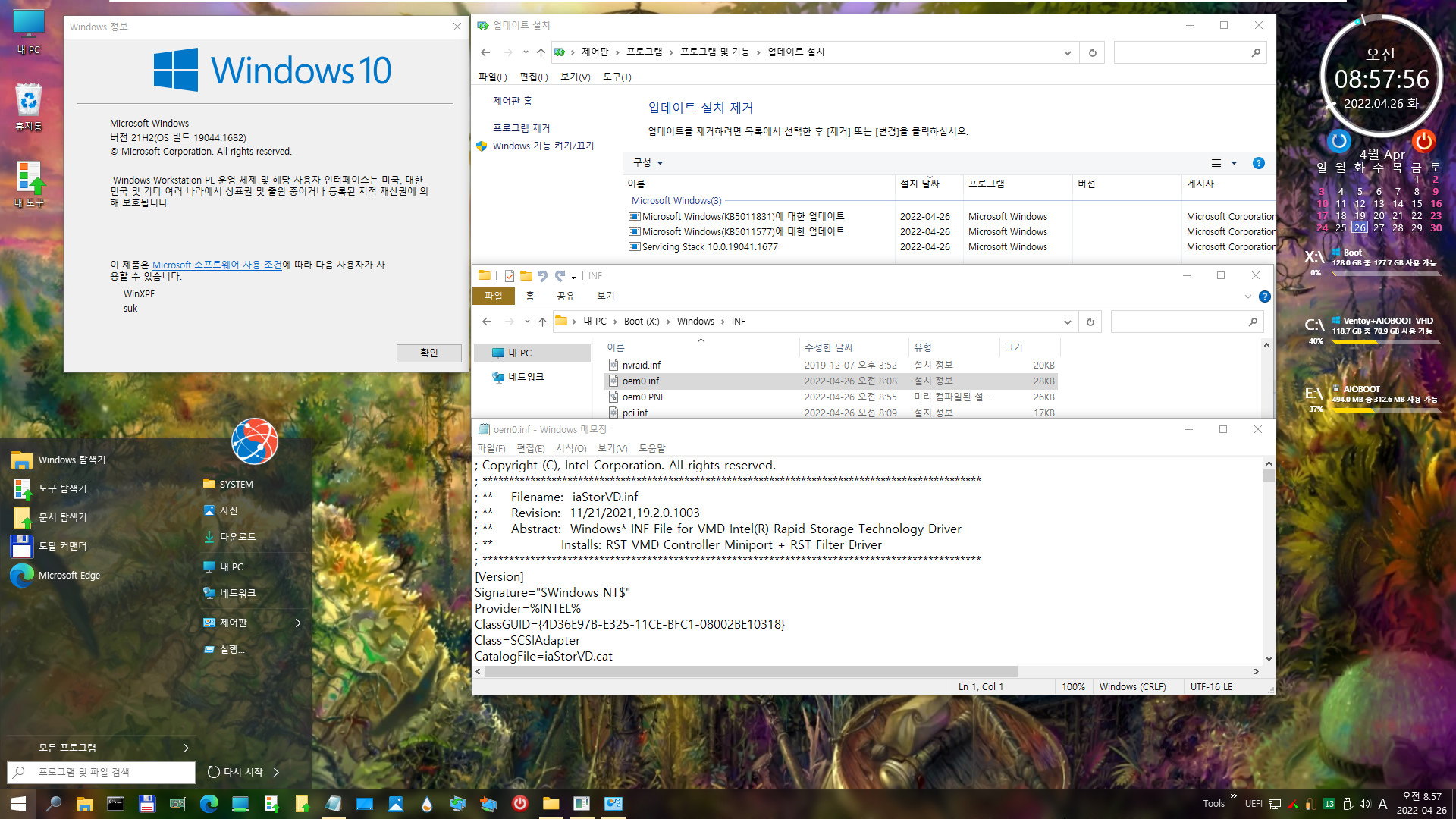Click the blue refresh circle on clock widget
The width and height of the screenshot is (1456, 819).
pos(1339,140)
